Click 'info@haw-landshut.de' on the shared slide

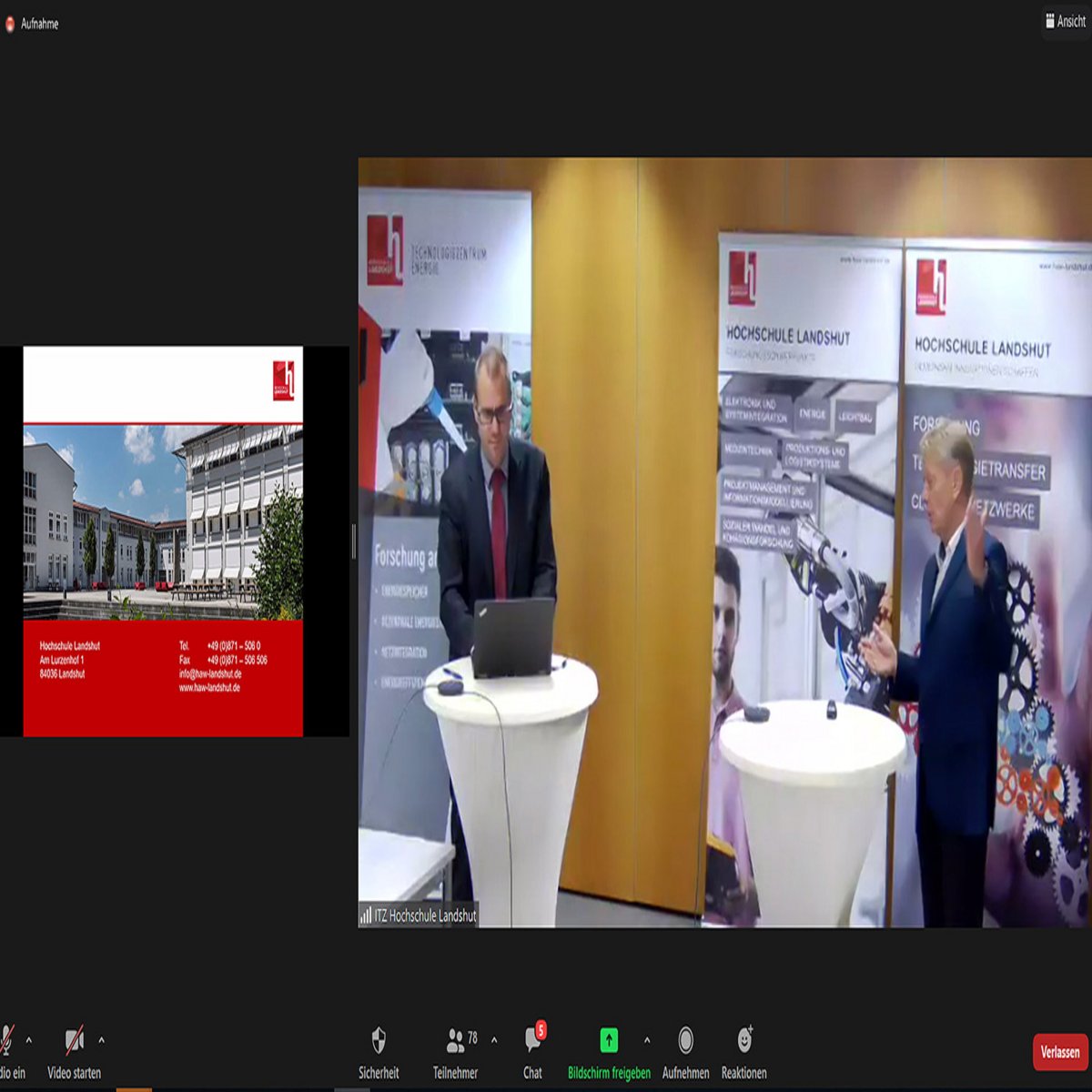coord(210,674)
